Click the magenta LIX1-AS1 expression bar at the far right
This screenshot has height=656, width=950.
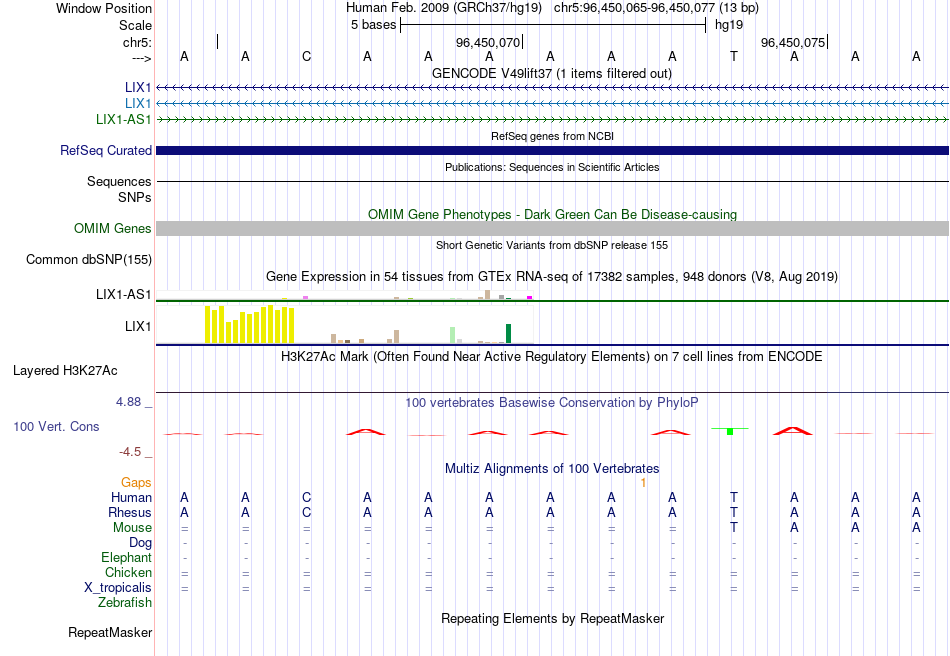click(530, 297)
